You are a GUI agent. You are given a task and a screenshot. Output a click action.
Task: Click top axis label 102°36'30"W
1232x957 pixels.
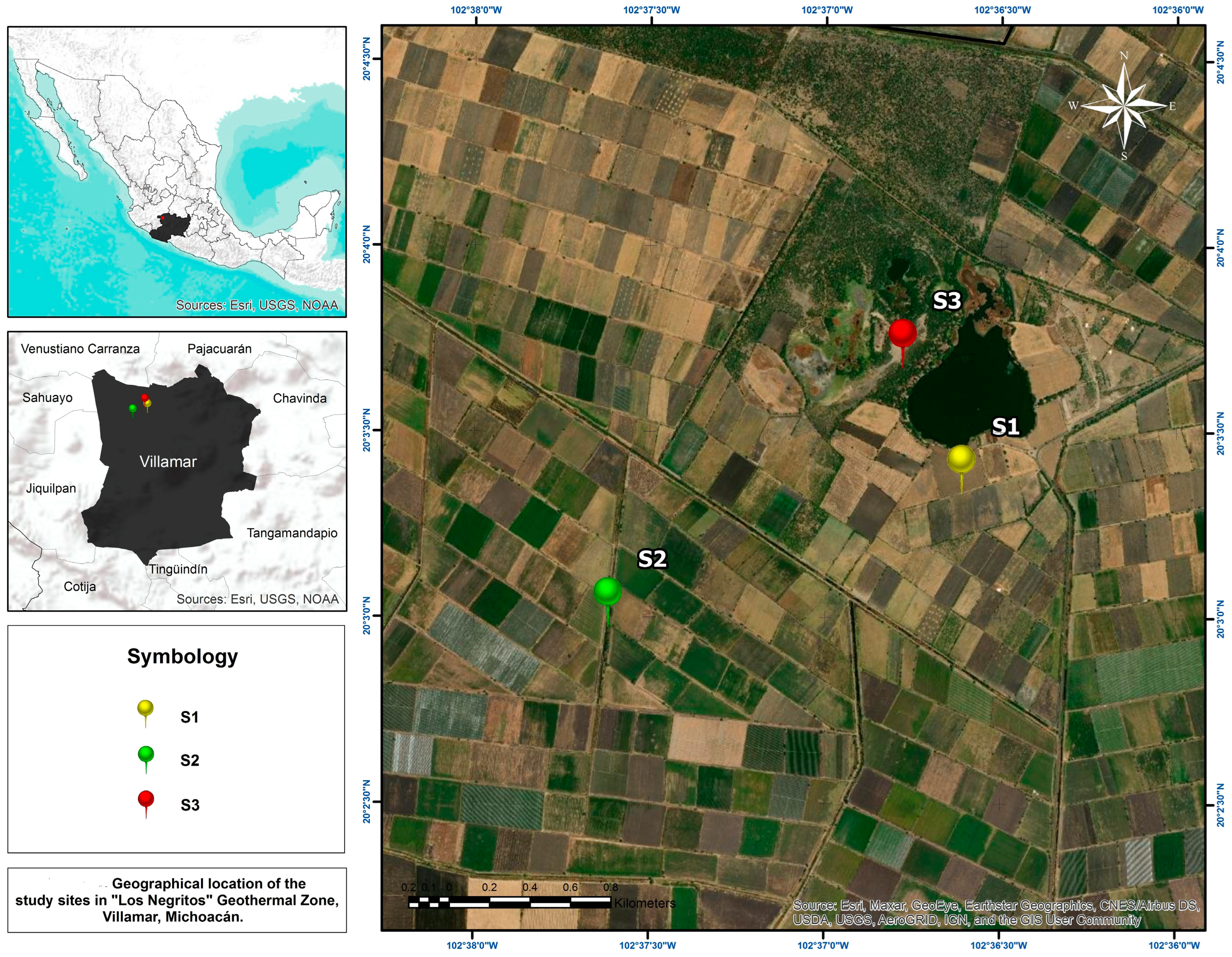1002,10
